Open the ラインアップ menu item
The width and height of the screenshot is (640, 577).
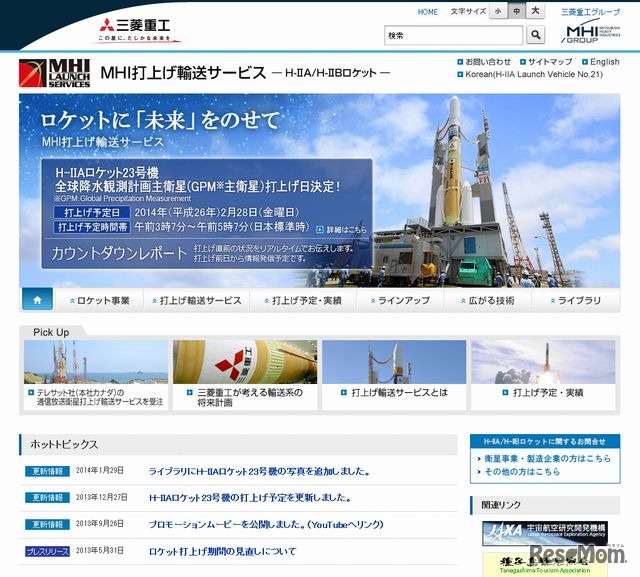pyautogui.click(x=400, y=301)
